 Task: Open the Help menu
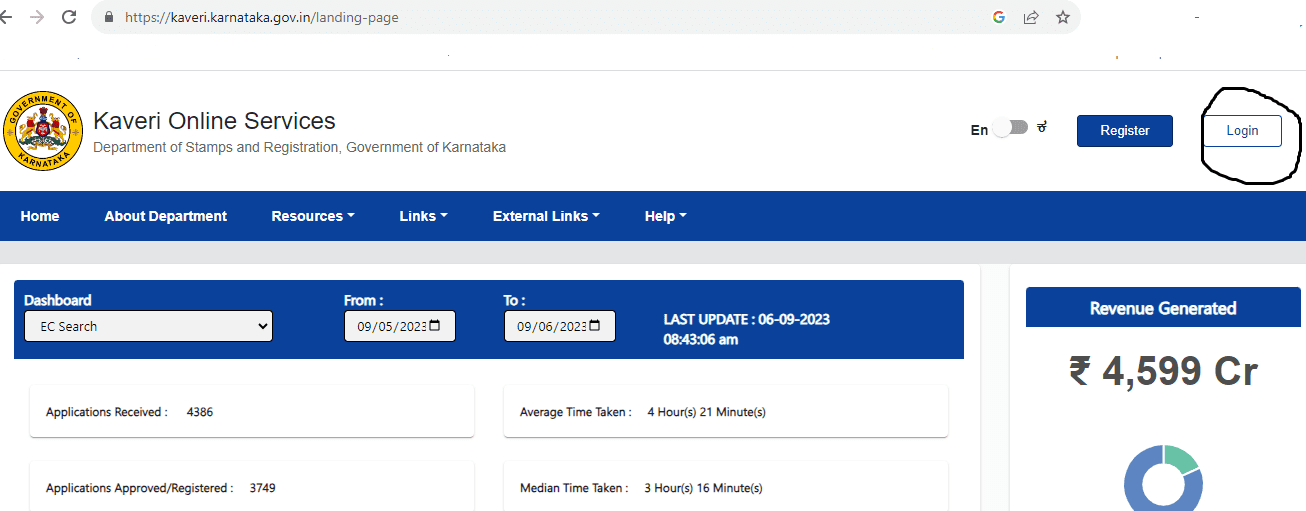(665, 216)
